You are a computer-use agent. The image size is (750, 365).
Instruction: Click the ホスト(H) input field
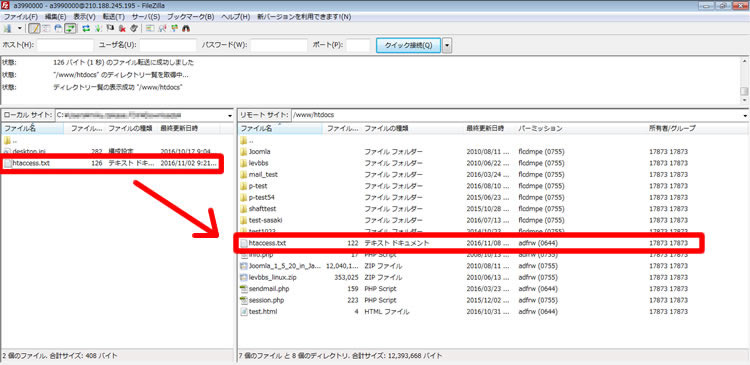pyautogui.click(x=65, y=45)
